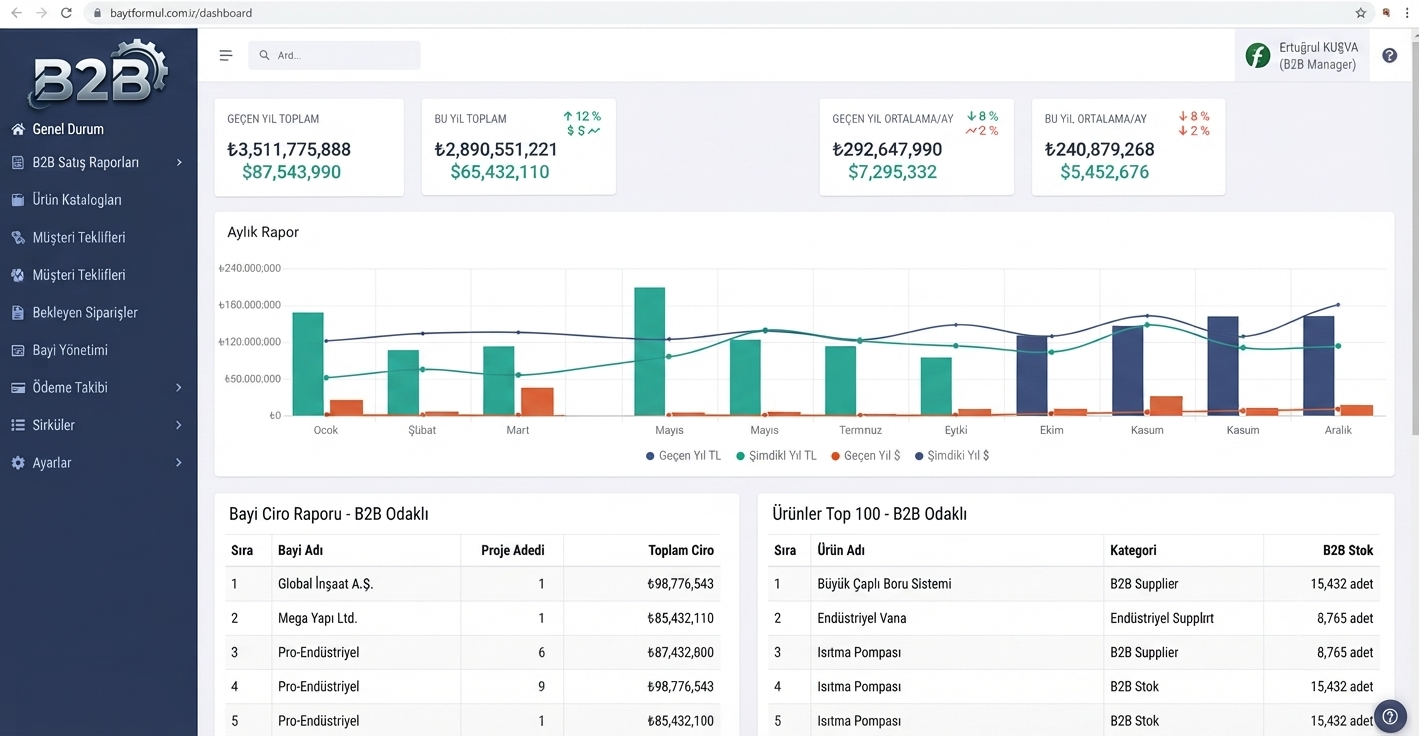Sort by the Bayi Adı column header
Image resolution: width=1419 pixels, height=736 pixels.
300,551
